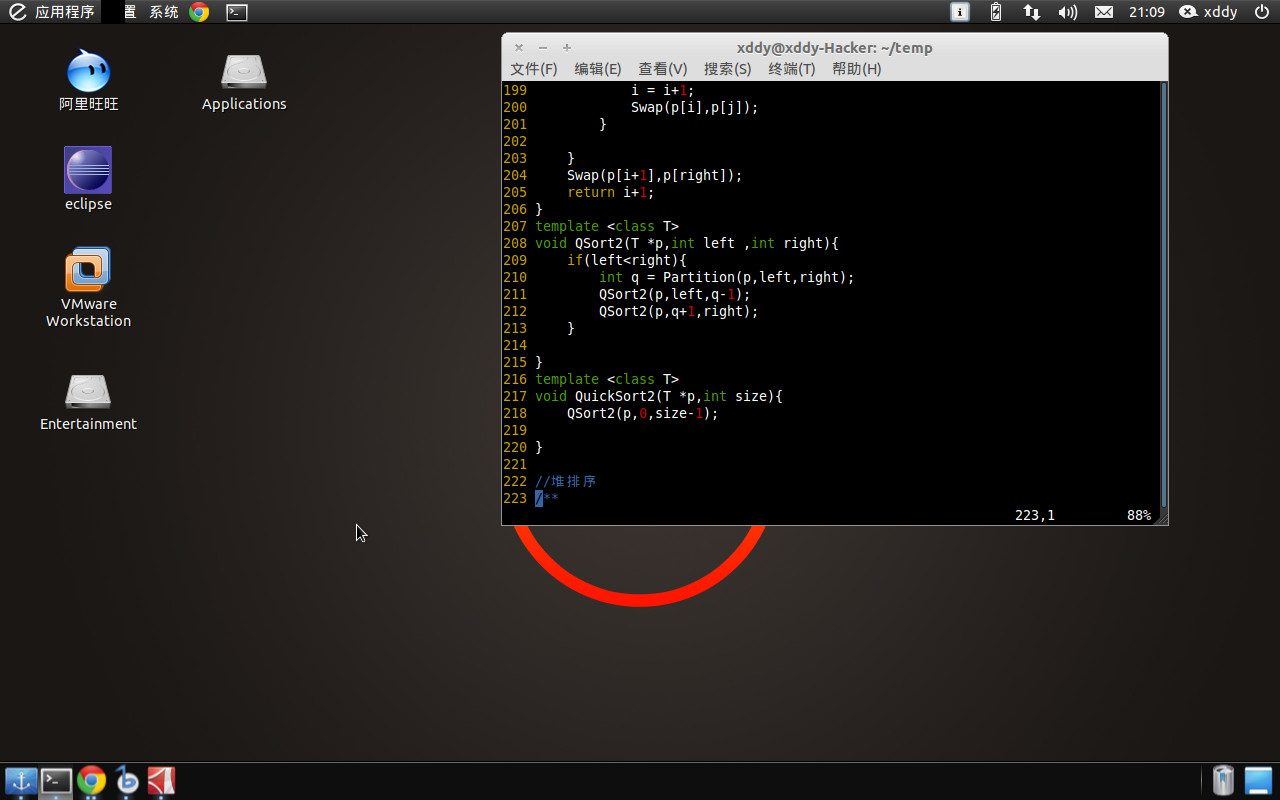The height and width of the screenshot is (800, 1280).
Task: Click '/**' comment start on line 223
Action: tap(547, 498)
